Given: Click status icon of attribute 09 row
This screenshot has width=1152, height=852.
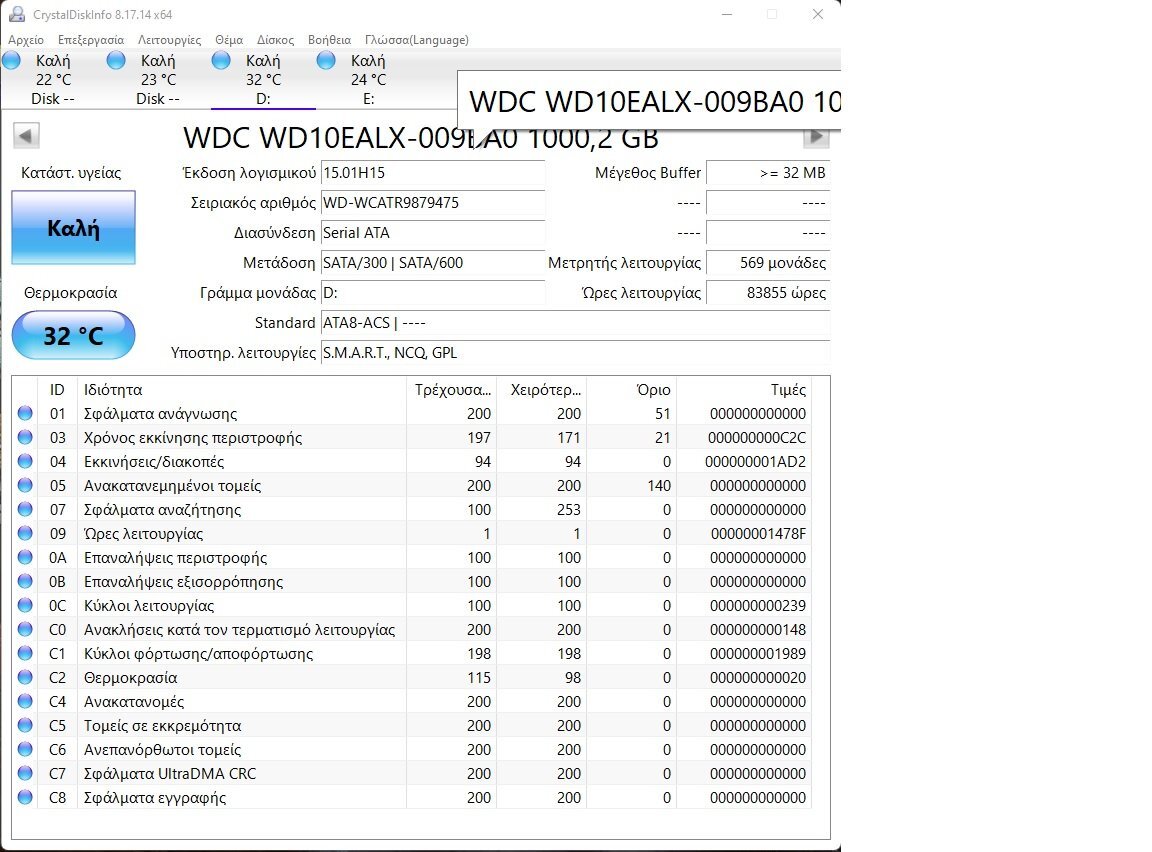Looking at the screenshot, I should 25,534.
